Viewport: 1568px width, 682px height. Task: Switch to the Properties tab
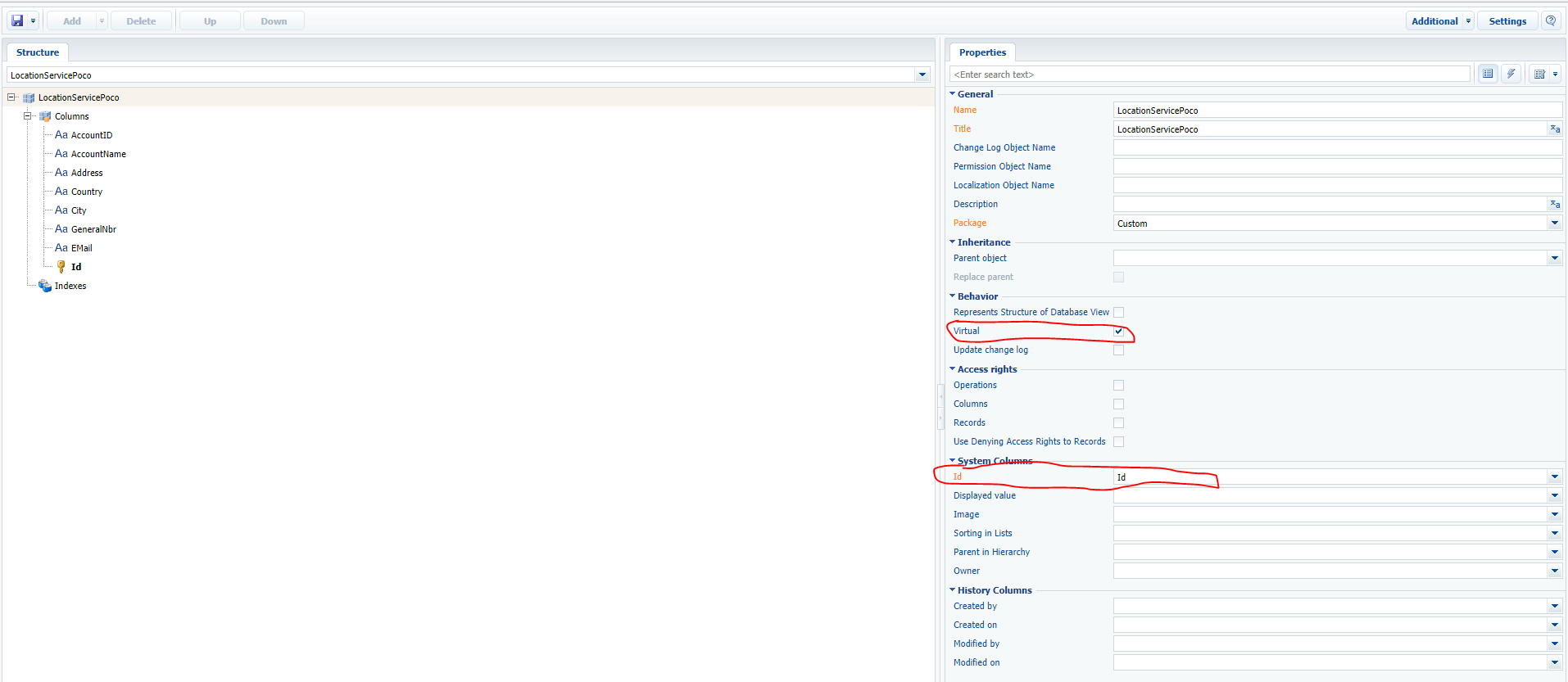(x=982, y=52)
